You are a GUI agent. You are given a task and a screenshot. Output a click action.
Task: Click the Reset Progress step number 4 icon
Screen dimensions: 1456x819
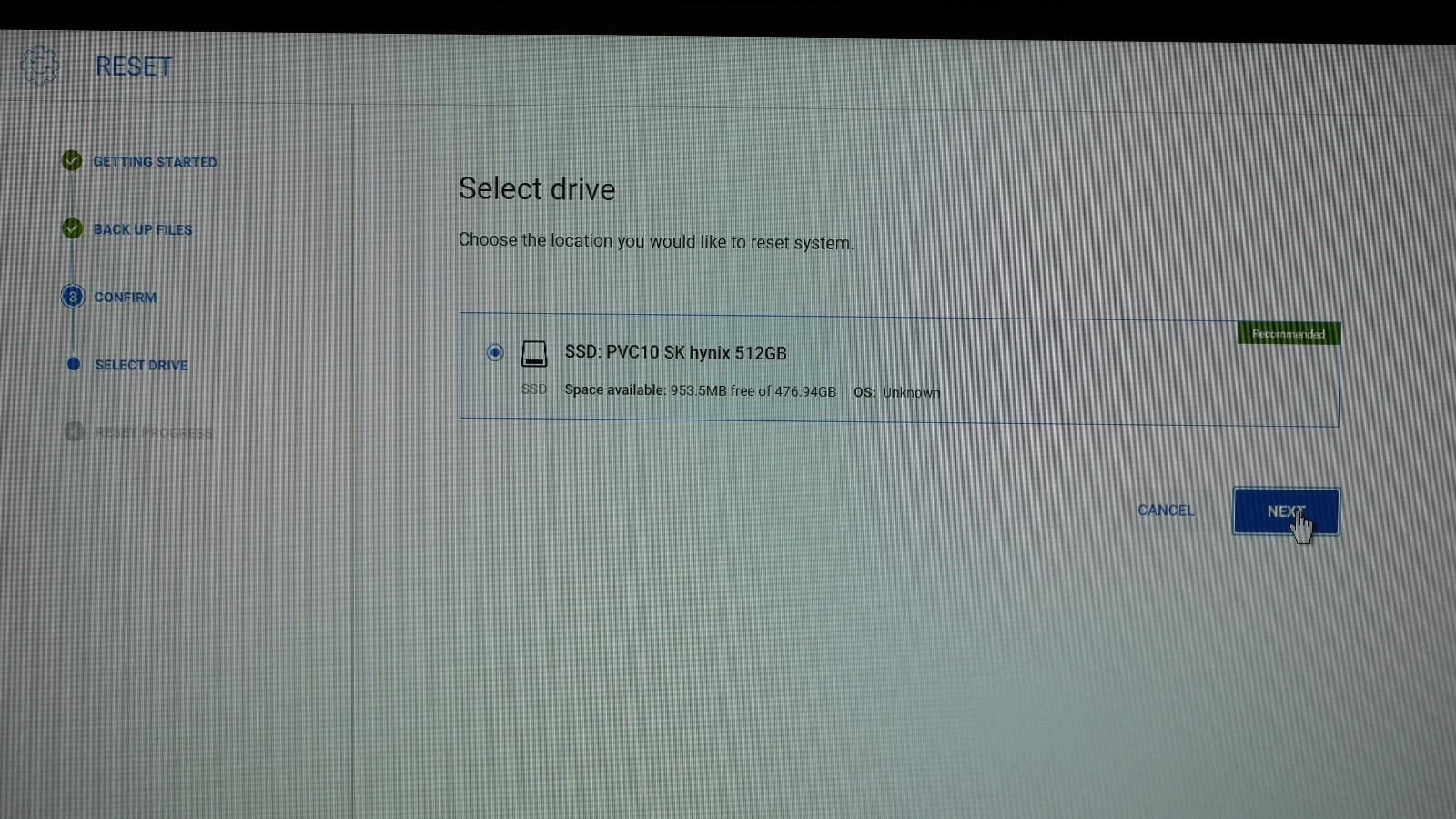75,431
